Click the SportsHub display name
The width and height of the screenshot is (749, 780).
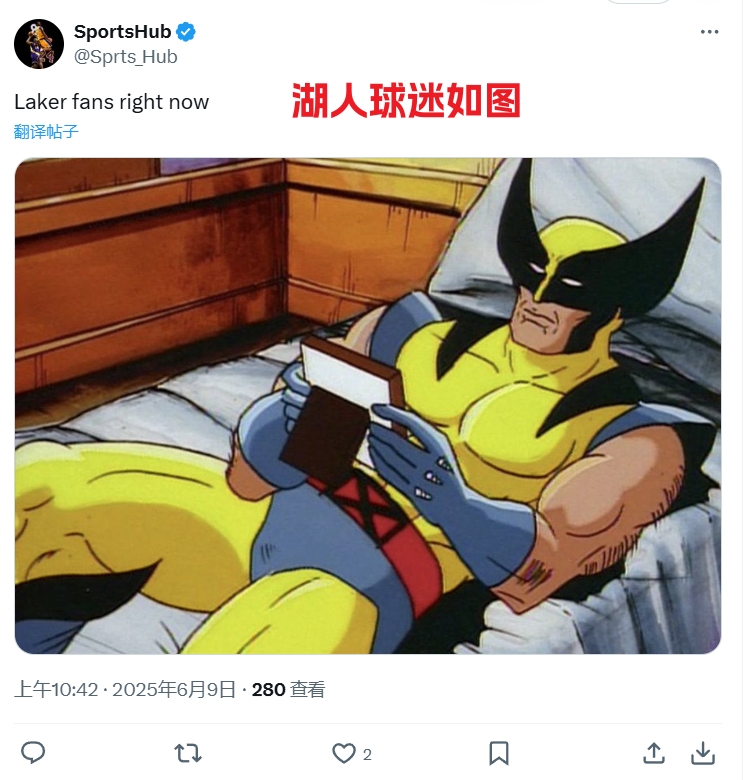tap(122, 32)
